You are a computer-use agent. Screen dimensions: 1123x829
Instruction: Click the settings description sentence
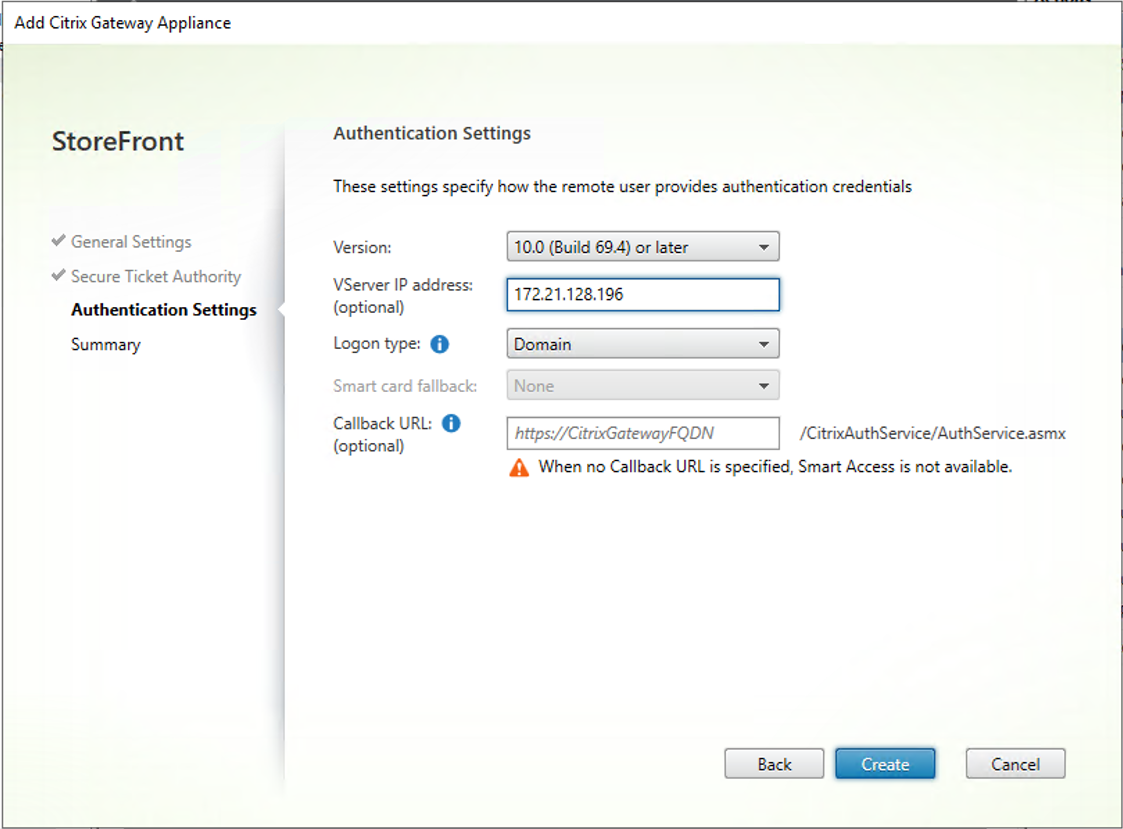point(622,187)
